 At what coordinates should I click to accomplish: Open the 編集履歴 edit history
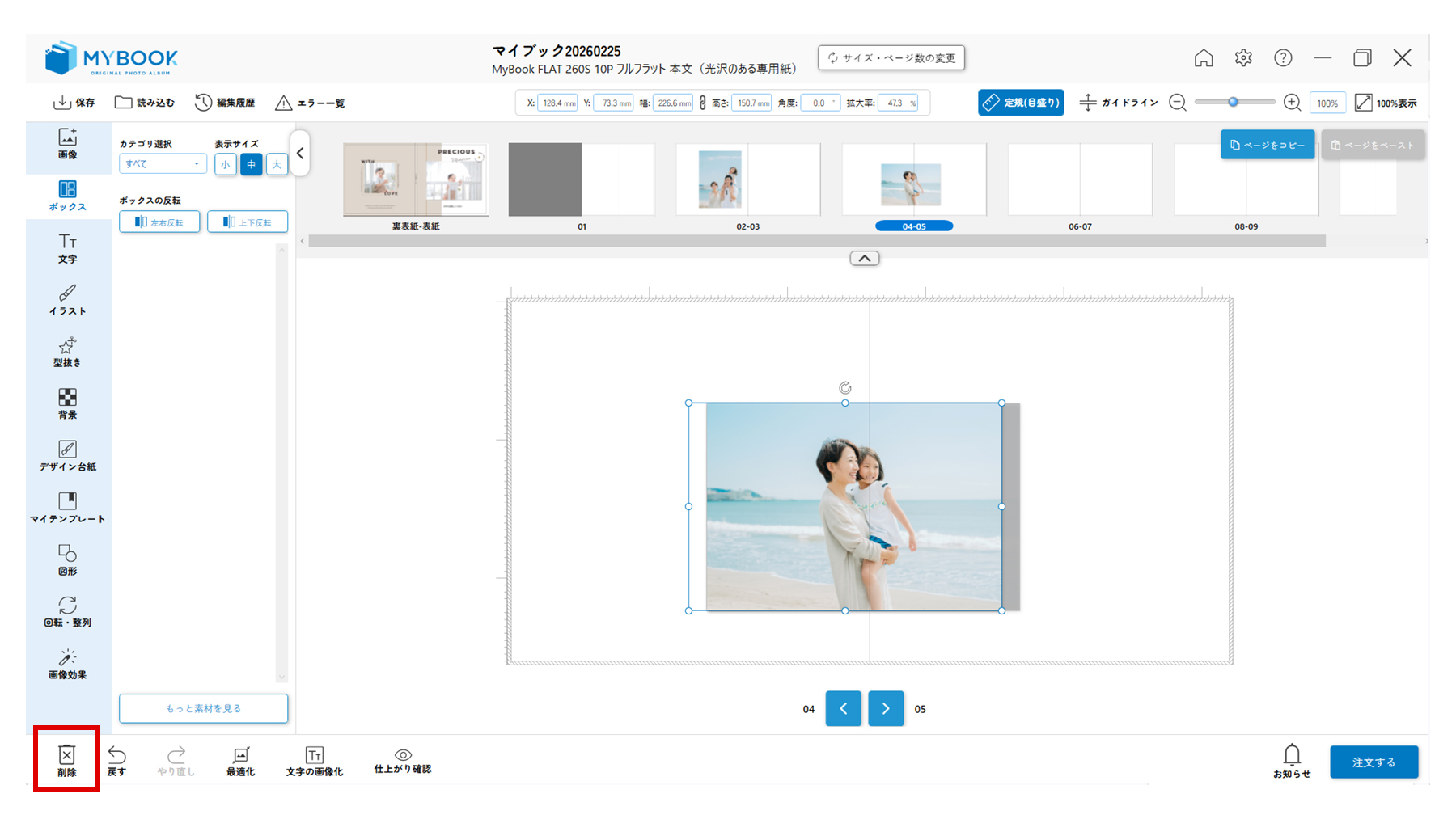[225, 103]
